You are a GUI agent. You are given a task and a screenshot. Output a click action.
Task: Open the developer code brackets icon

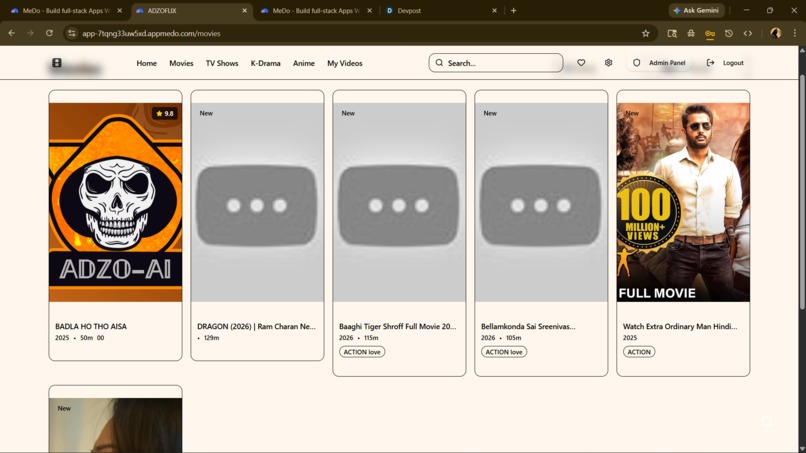click(x=748, y=33)
